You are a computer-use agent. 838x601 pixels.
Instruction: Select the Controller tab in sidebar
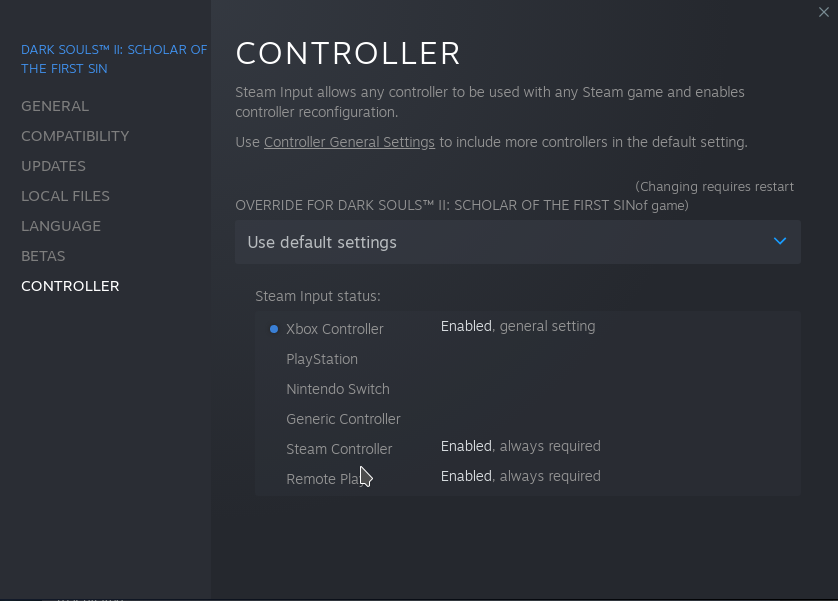70,286
